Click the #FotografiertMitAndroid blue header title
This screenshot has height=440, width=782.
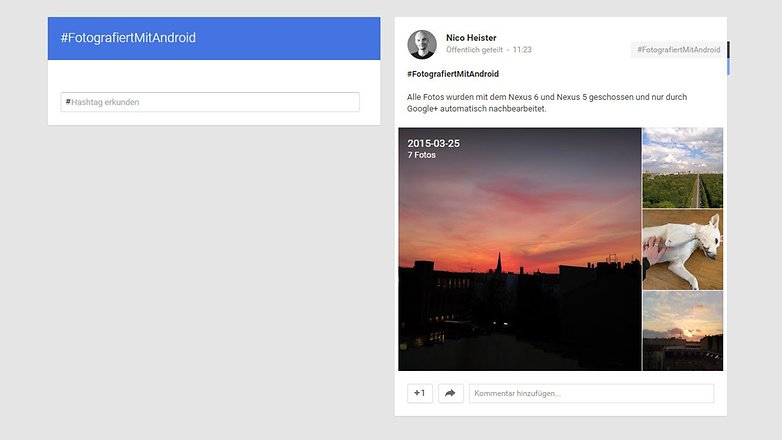click(x=128, y=38)
